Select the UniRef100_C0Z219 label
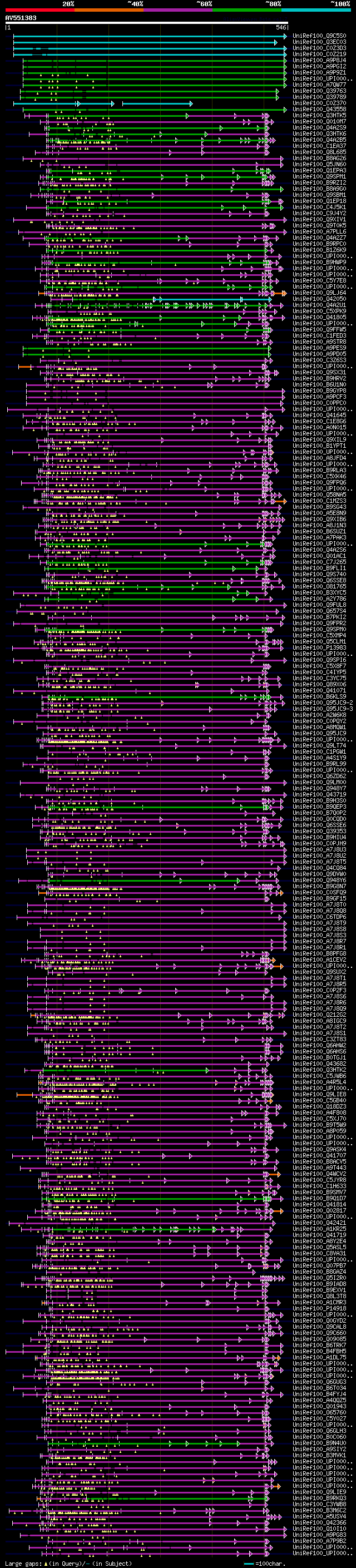 [x=319, y=54]
